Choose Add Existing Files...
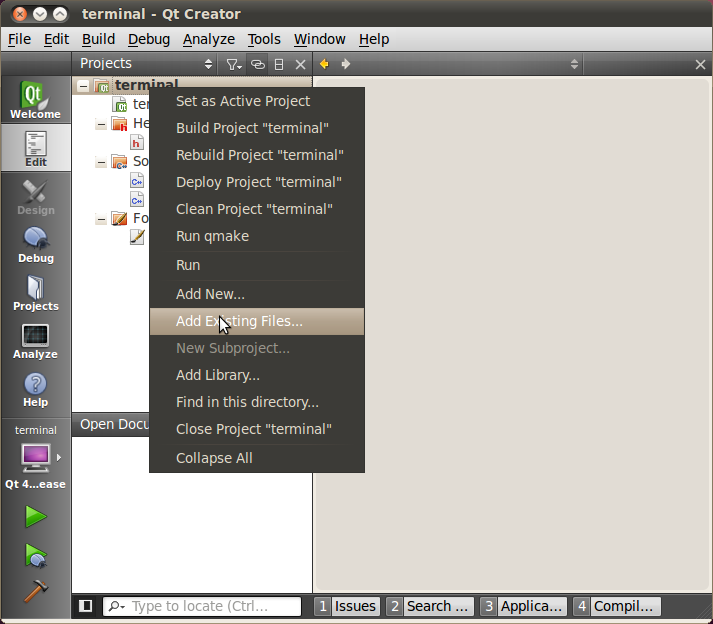 click(x=257, y=321)
